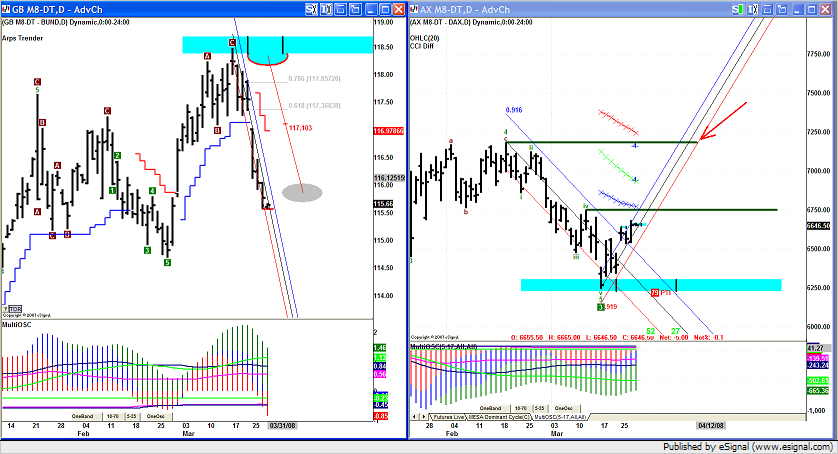This screenshot has width=838, height=454.
Task: Click the pop-out window icon in GB chart title bar
Action: click(x=355, y=8)
